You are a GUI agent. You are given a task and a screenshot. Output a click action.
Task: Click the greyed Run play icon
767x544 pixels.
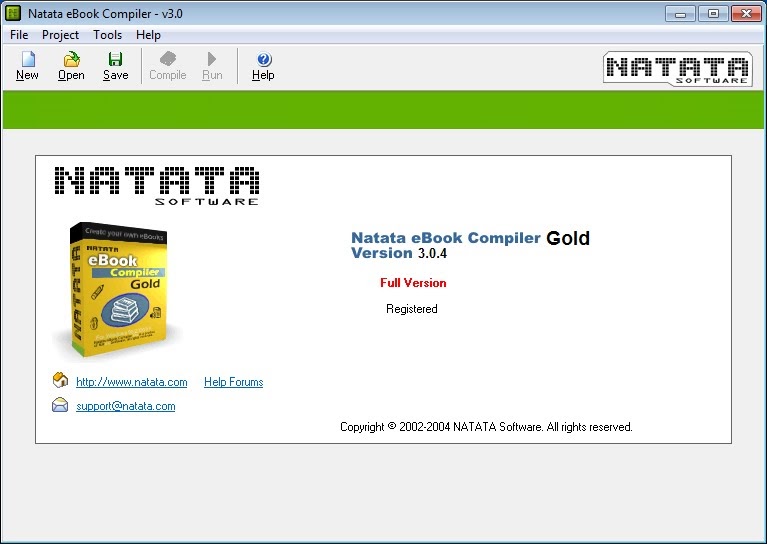[212, 66]
